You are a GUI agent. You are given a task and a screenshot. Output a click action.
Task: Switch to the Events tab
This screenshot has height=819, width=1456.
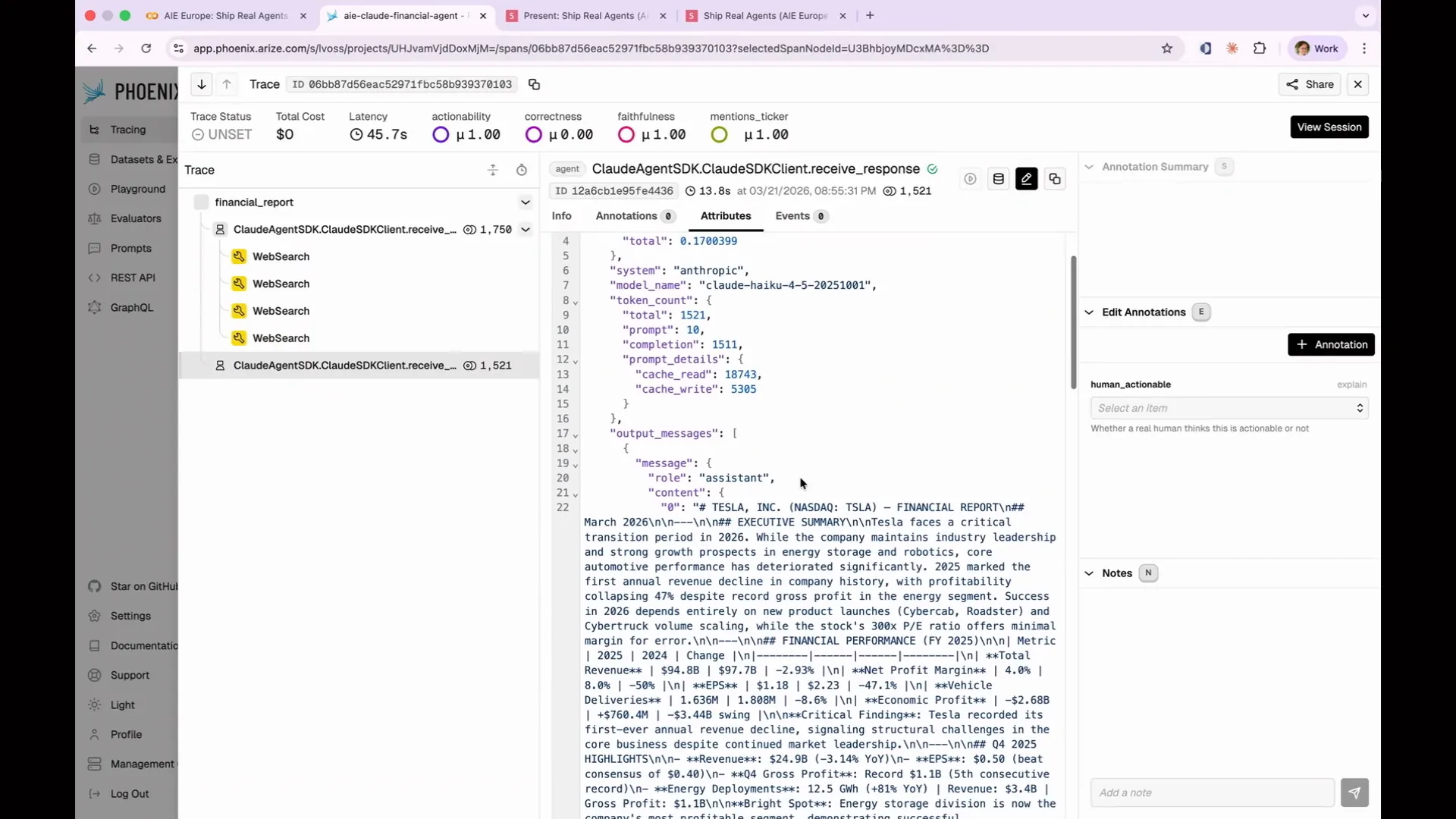coord(802,216)
